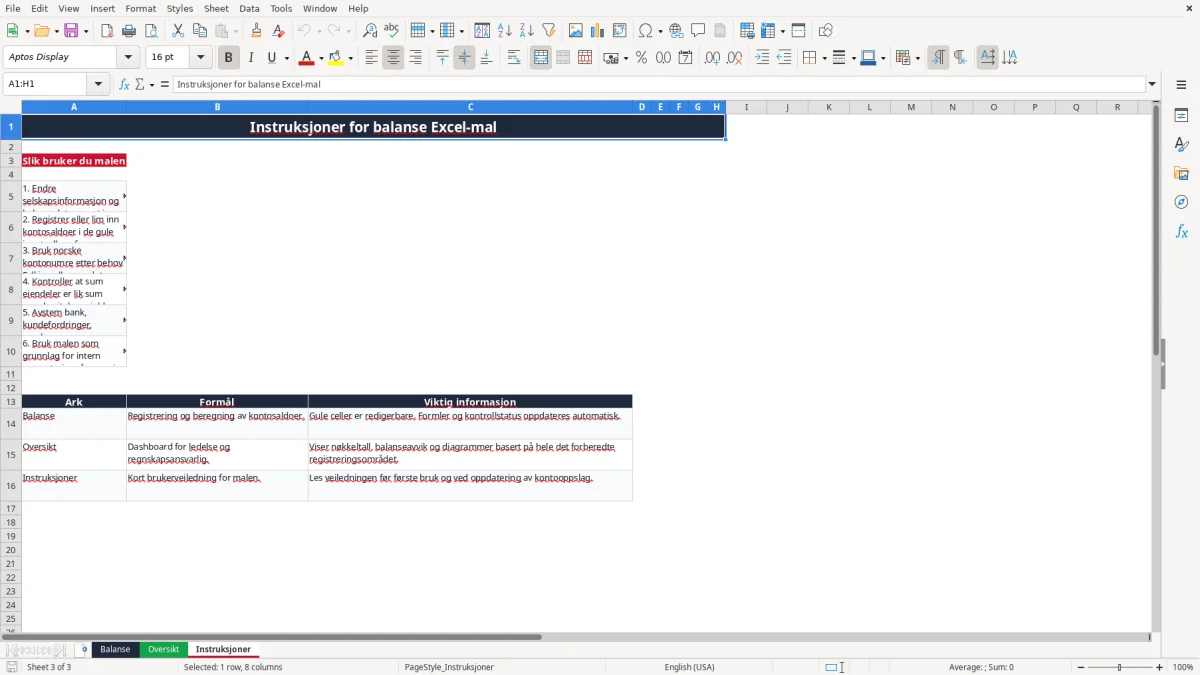Apply the red font color
Screen dimensions: 1200x675
[306, 58]
